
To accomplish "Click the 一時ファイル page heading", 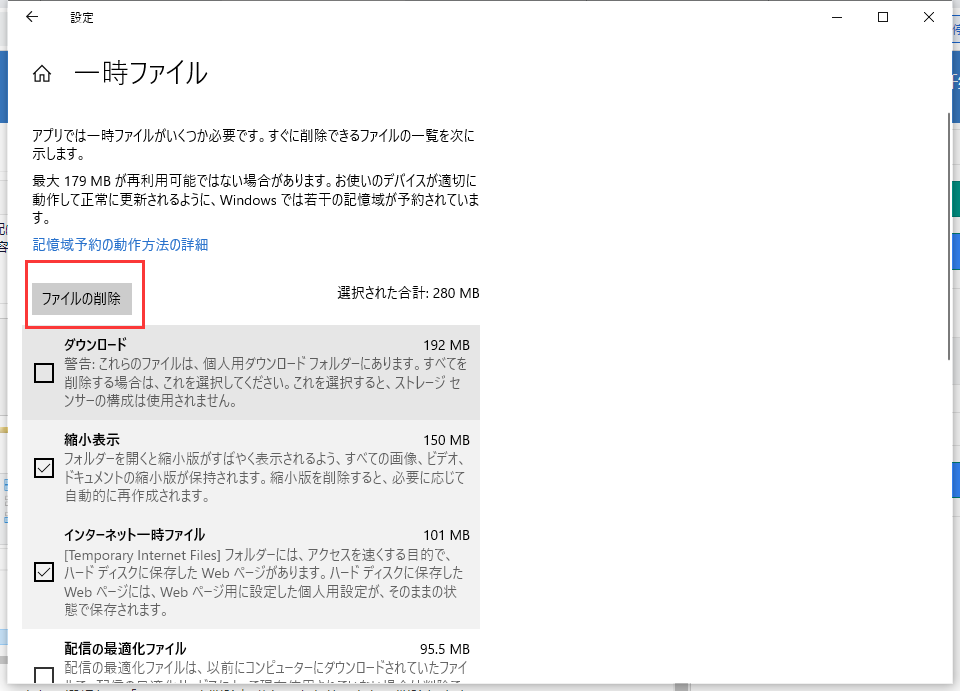I will (140, 73).
